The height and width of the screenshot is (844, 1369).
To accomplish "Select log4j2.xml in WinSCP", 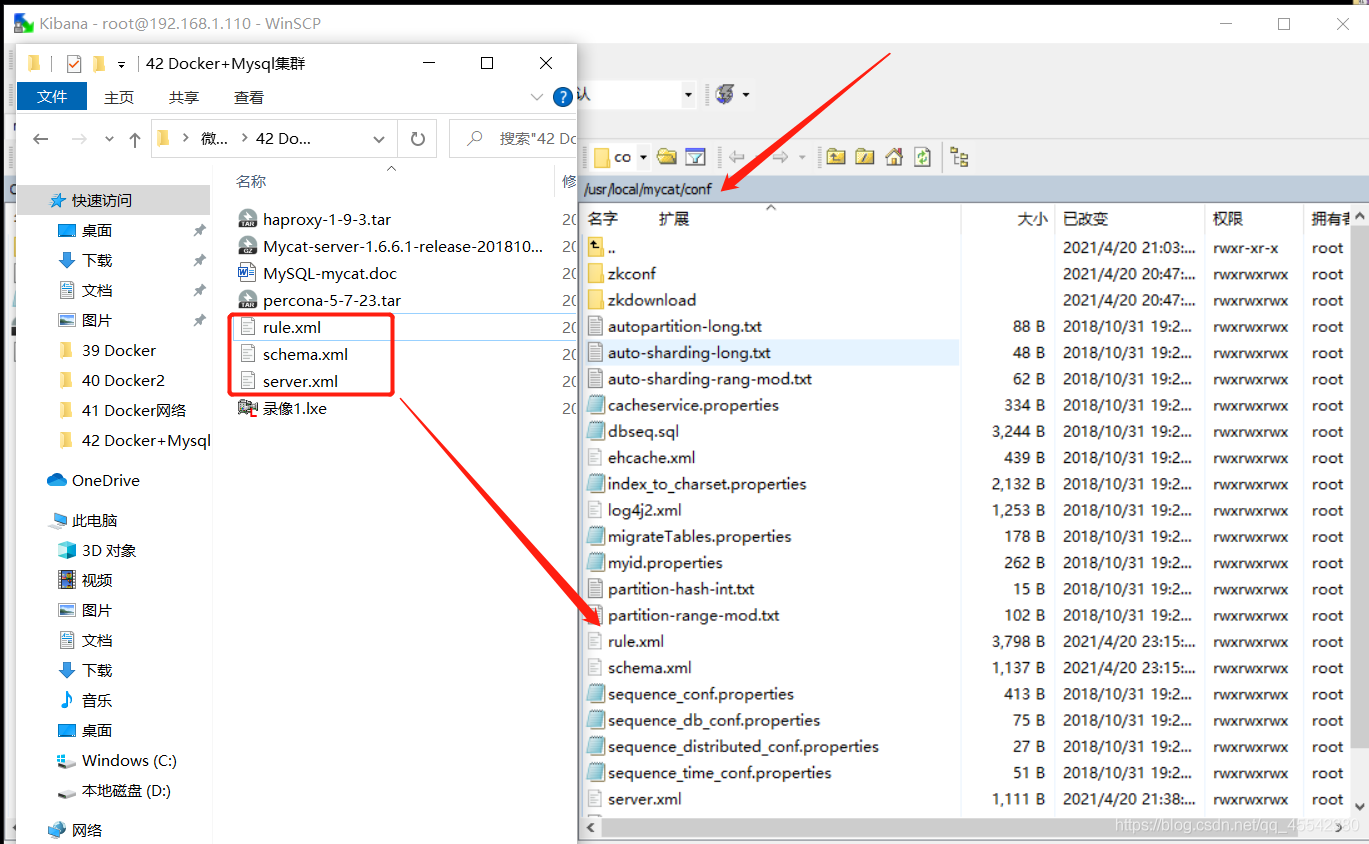I will 644,510.
